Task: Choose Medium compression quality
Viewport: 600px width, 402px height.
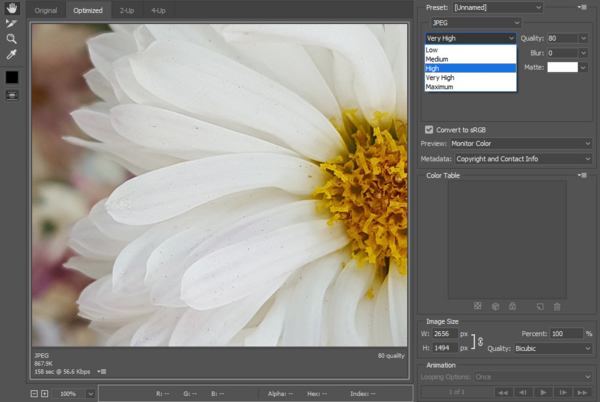Action: pyautogui.click(x=470, y=59)
